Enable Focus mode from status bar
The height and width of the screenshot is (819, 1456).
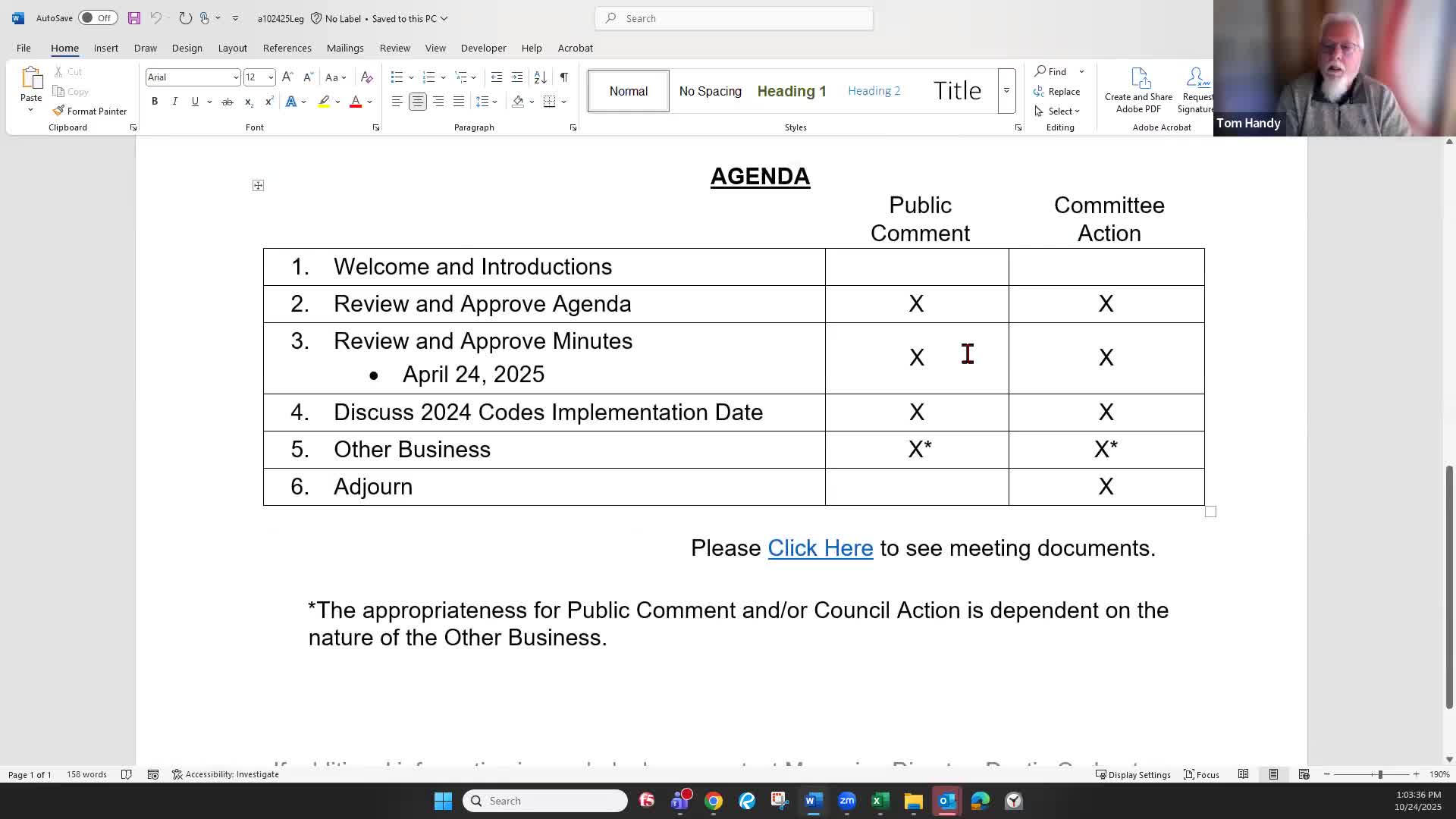pyautogui.click(x=1200, y=774)
